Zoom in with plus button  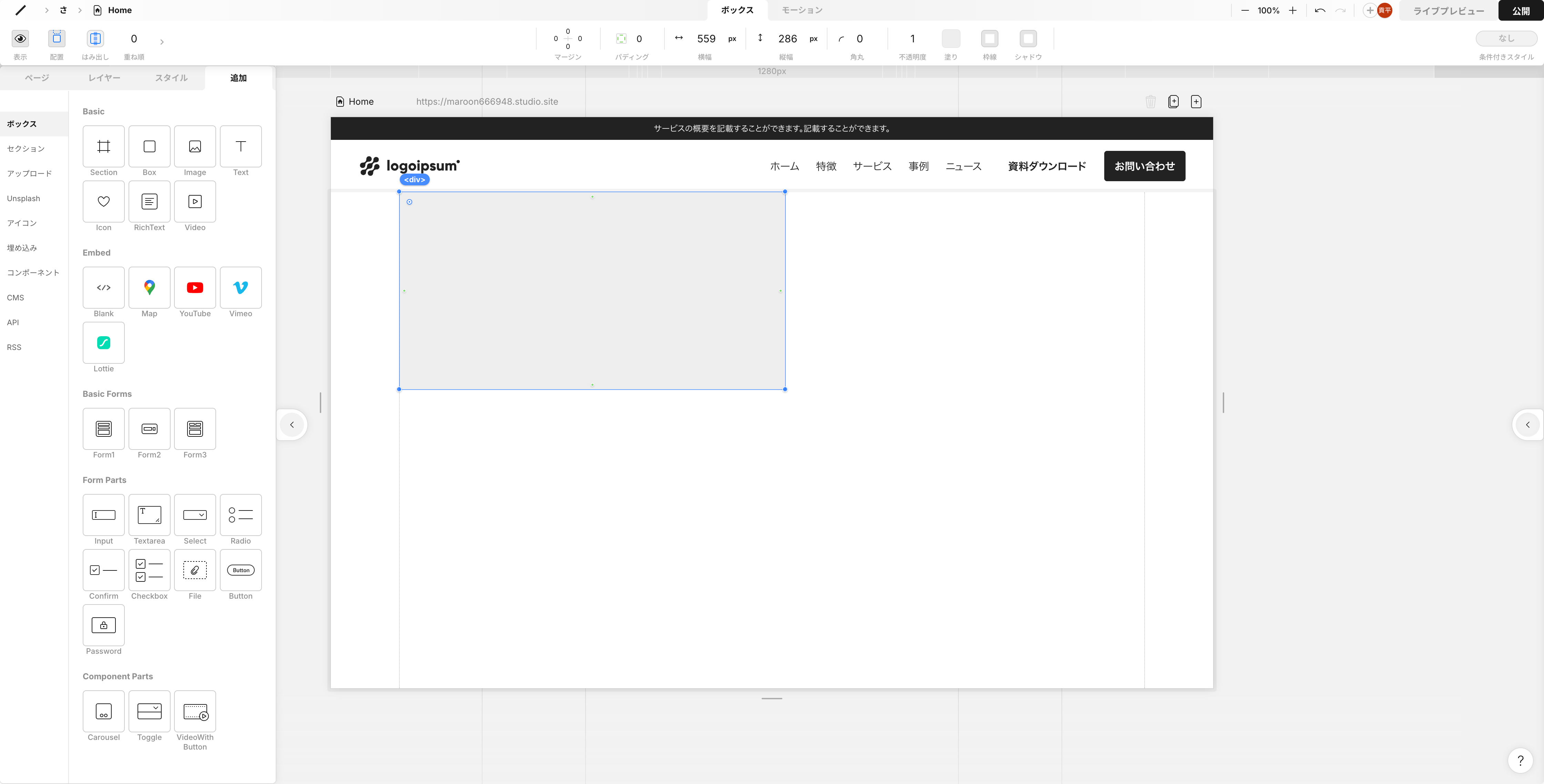[1293, 11]
